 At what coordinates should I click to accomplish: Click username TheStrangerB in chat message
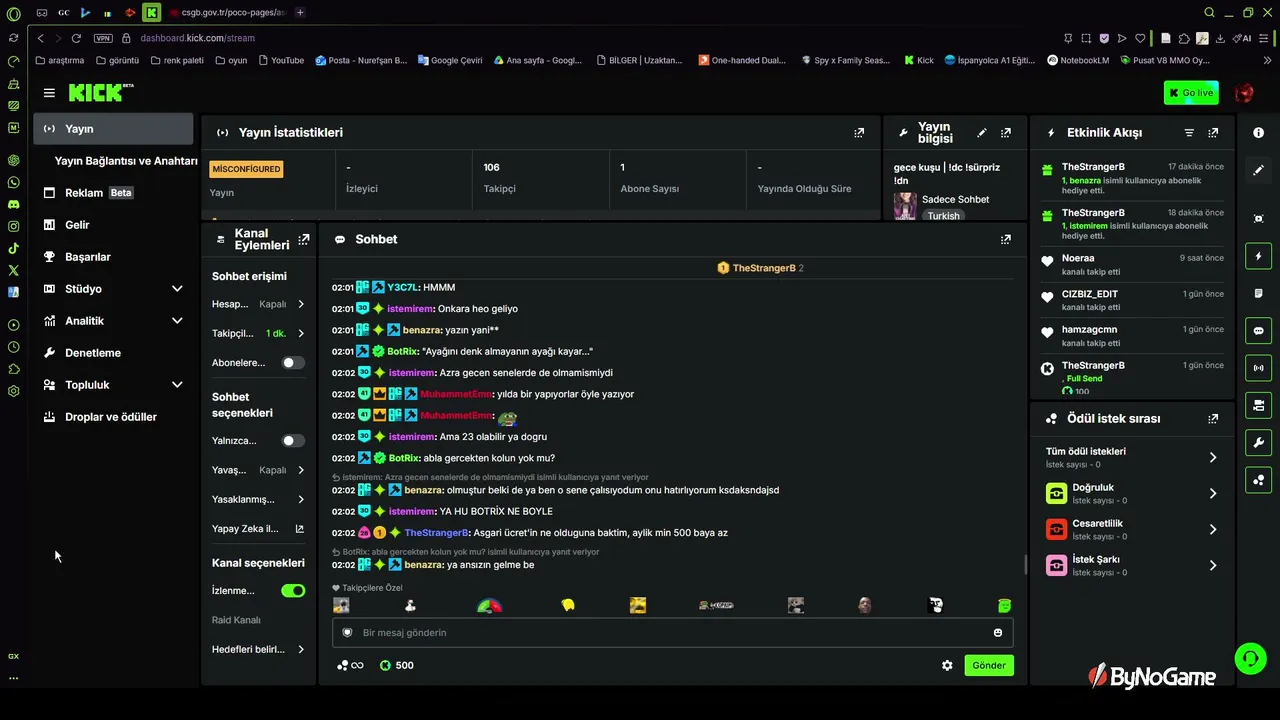[437, 533]
